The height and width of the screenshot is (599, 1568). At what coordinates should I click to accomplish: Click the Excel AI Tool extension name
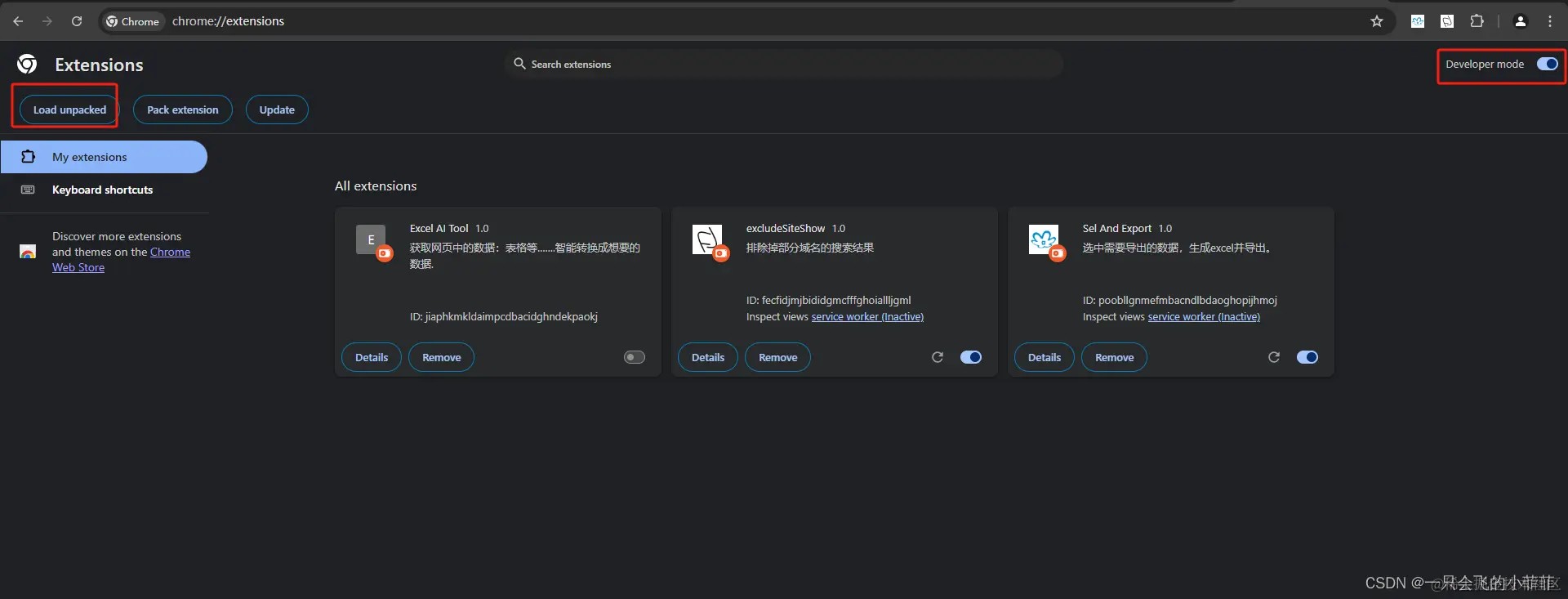pos(439,228)
